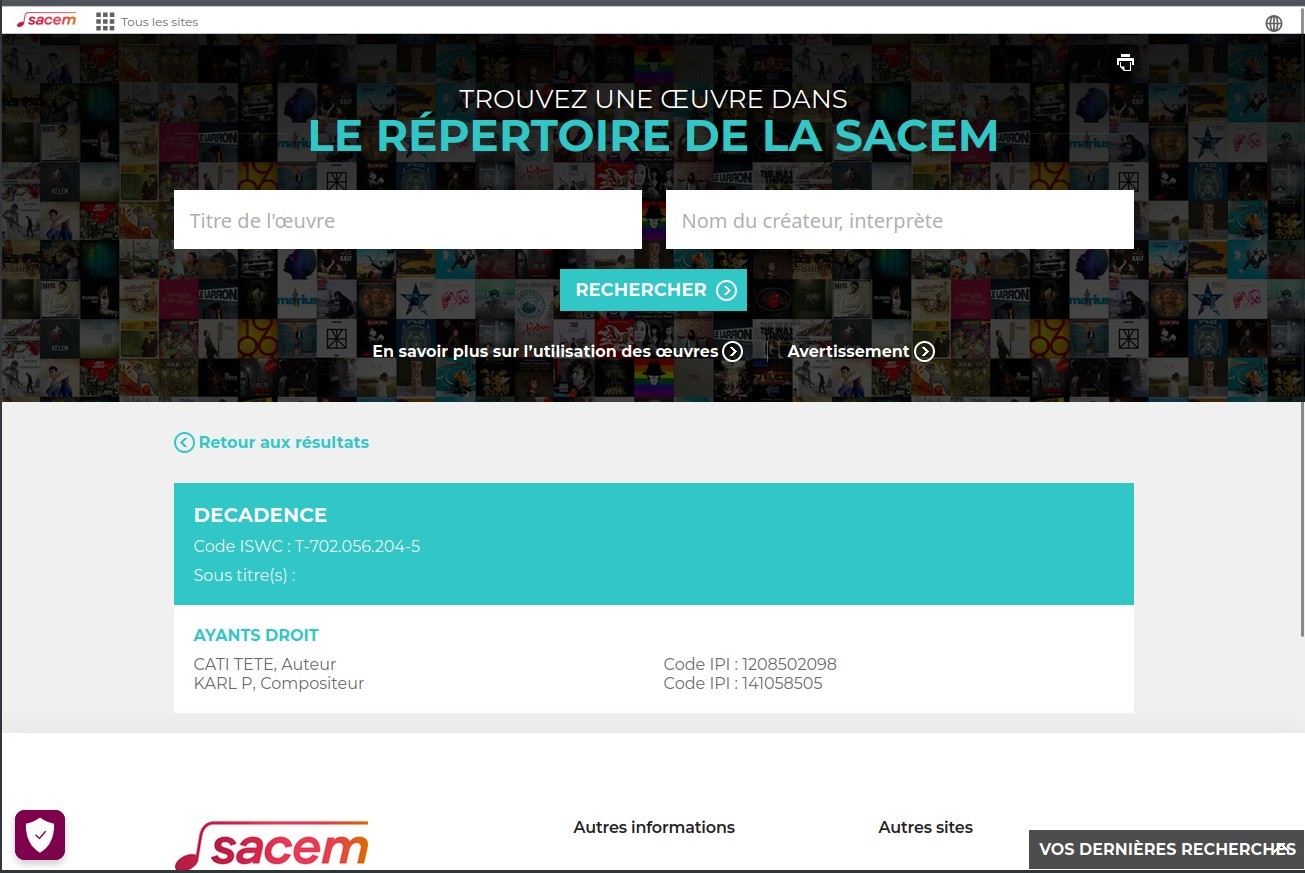This screenshot has width=1305, height=873.
Task: Click the RECHERCHER button
Action: click(653, 290)
